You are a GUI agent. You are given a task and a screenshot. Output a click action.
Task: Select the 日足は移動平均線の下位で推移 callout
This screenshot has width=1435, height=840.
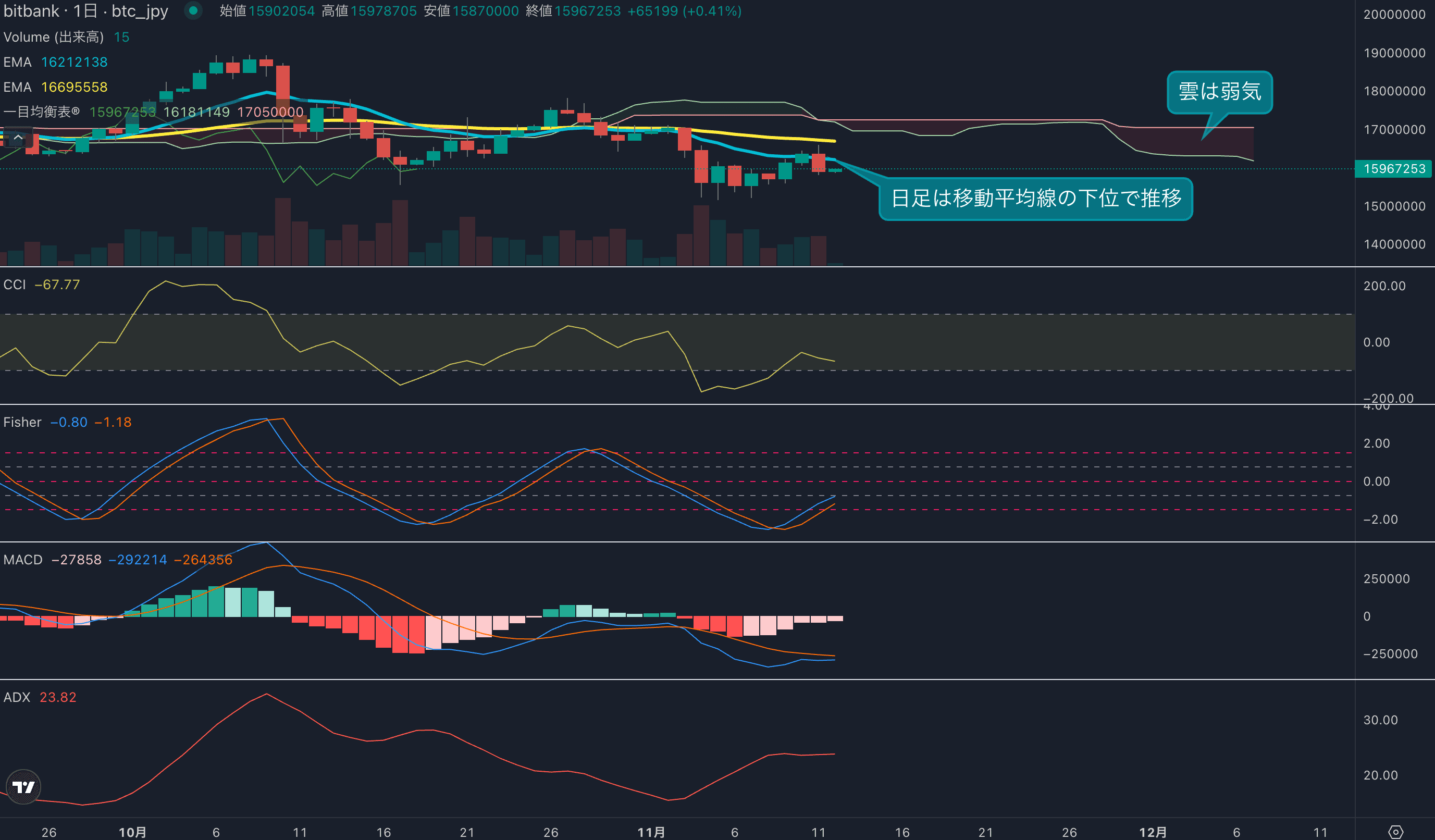tap(1035, 199)
